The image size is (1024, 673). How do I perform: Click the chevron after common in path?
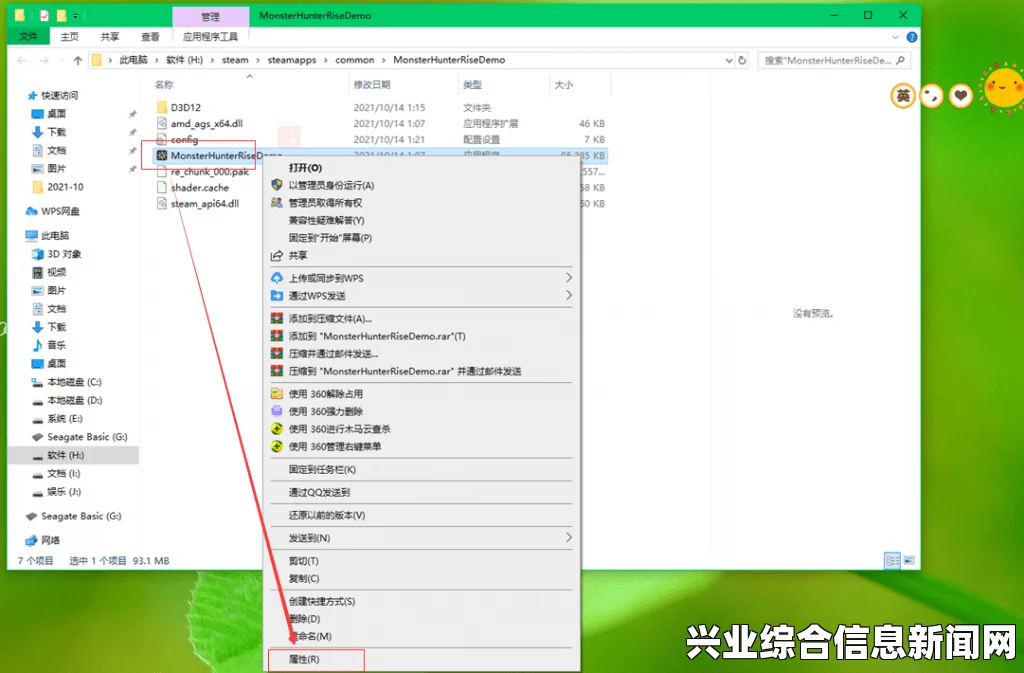pos(384,60)
